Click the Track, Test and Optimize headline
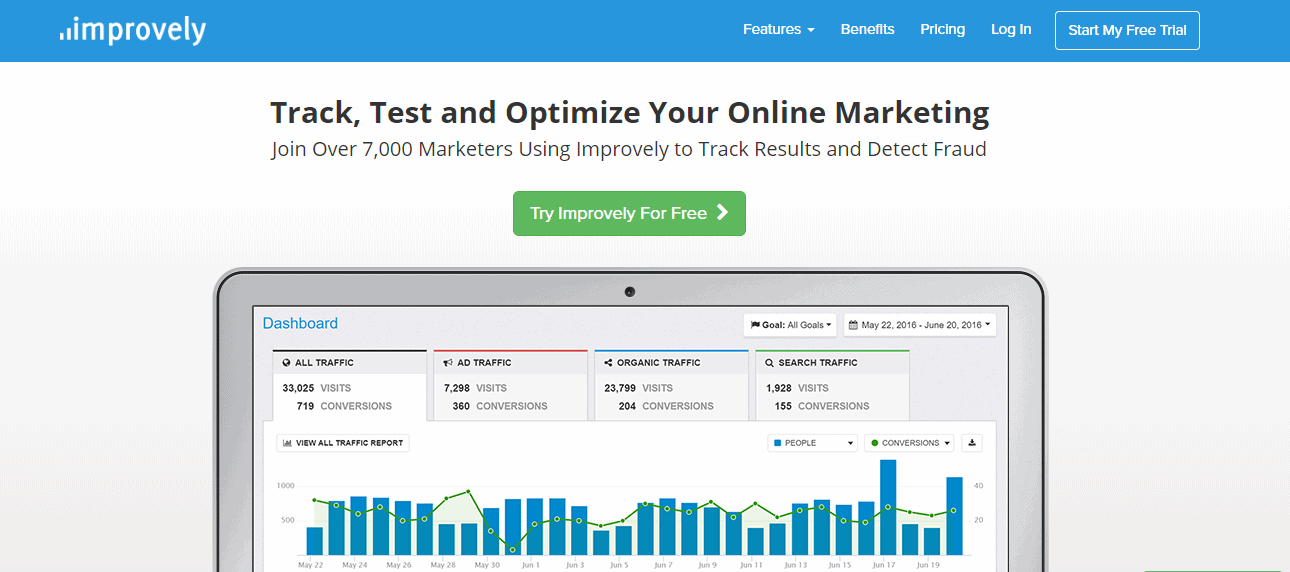This screenshot has height=572, width=1290. (x=630, y=113)
